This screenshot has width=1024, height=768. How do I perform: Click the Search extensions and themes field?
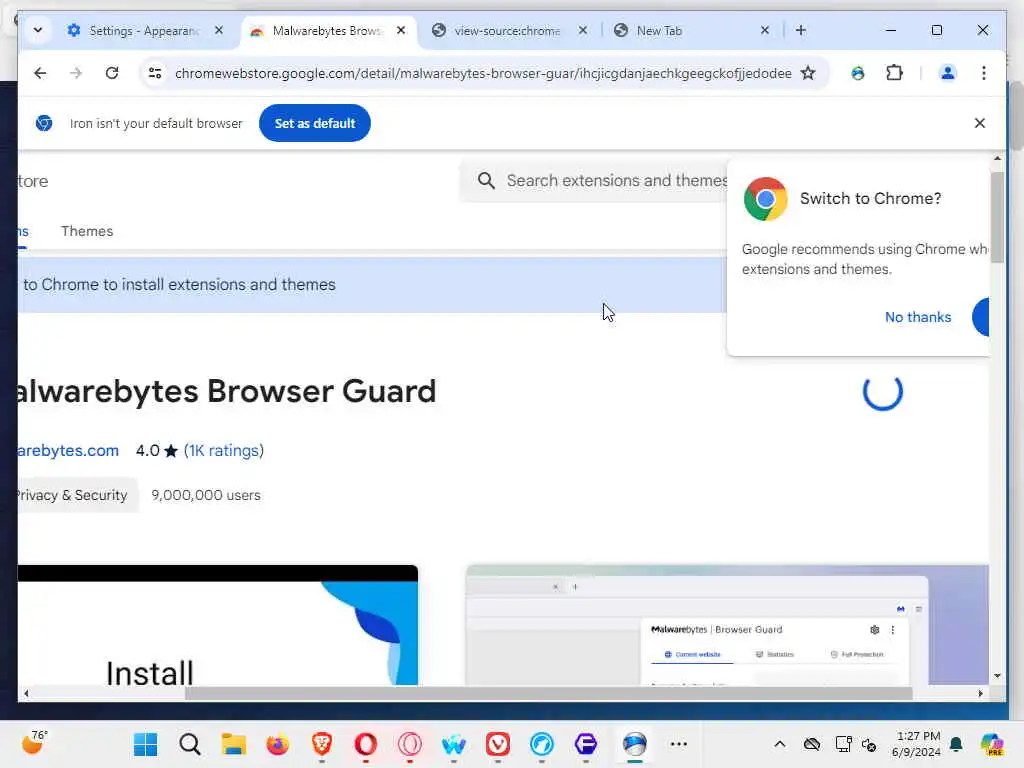(594, 180)
